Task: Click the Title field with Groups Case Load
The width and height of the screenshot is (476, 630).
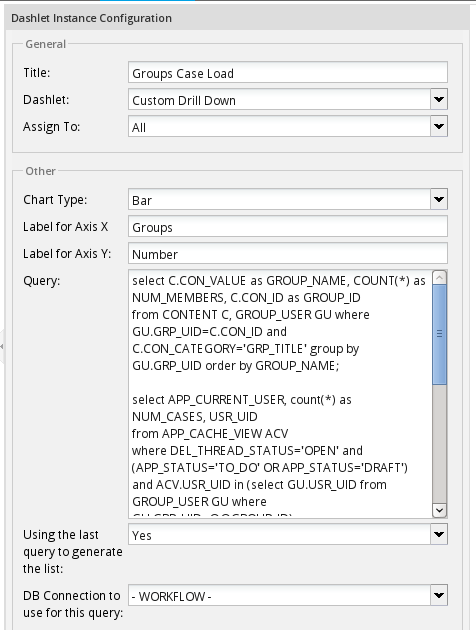Action: pos(288,73)
